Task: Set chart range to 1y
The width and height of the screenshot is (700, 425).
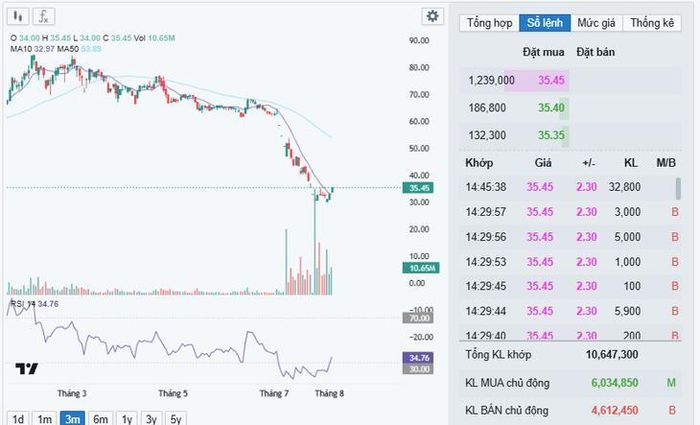Action: 127,419
